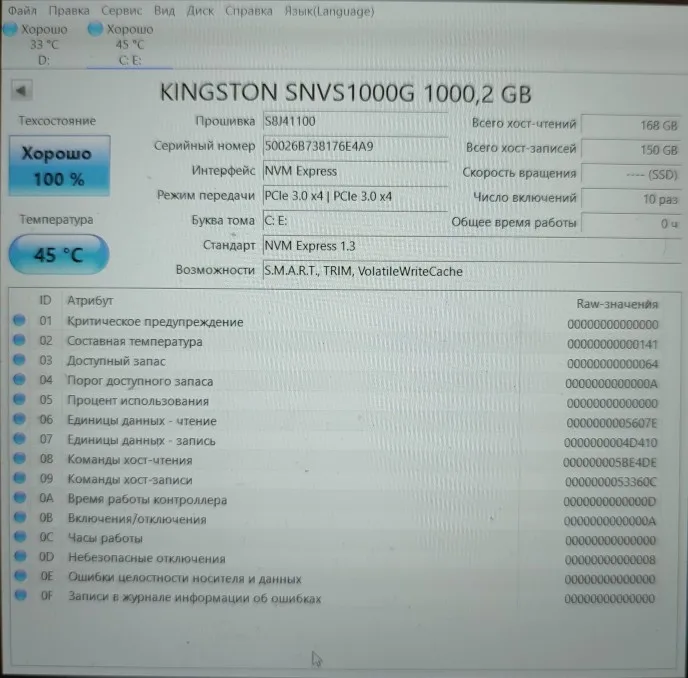Click the rotation speed value ---- (SSD)
Screen dimensions: 688x678
tap(631, 175)
